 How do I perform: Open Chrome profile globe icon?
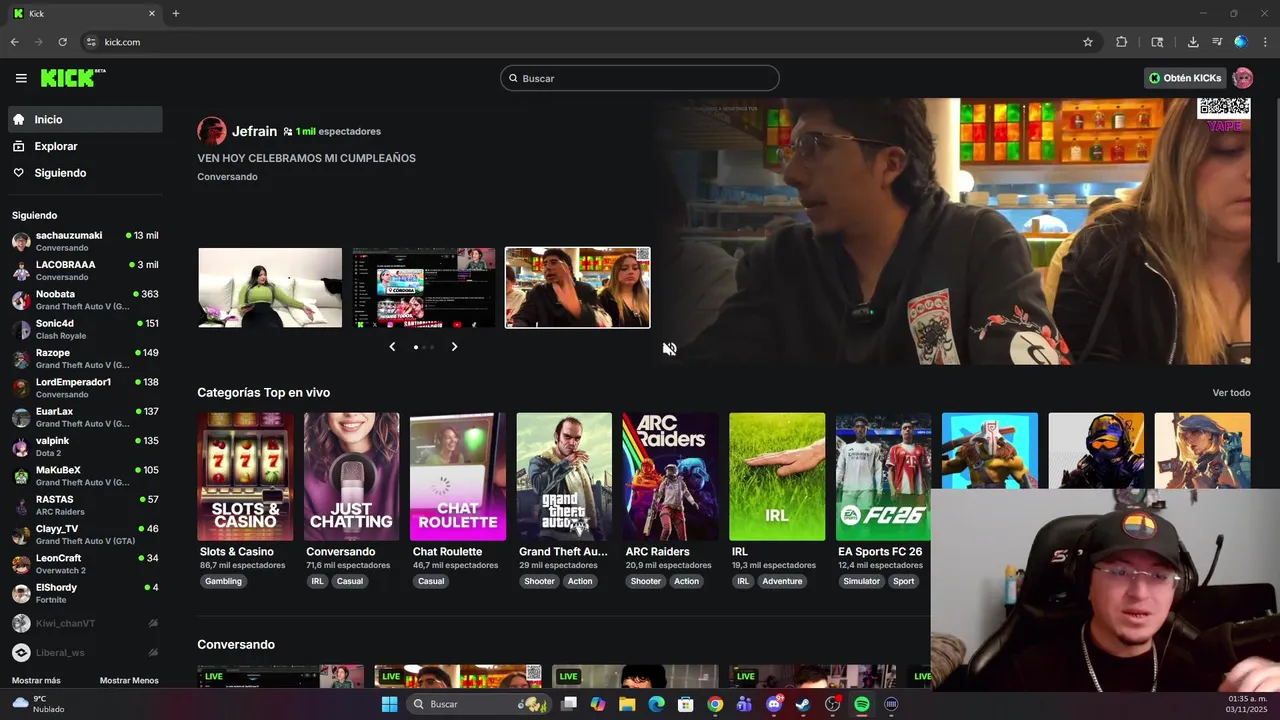pyautogui.click(x=1241, y=42)
